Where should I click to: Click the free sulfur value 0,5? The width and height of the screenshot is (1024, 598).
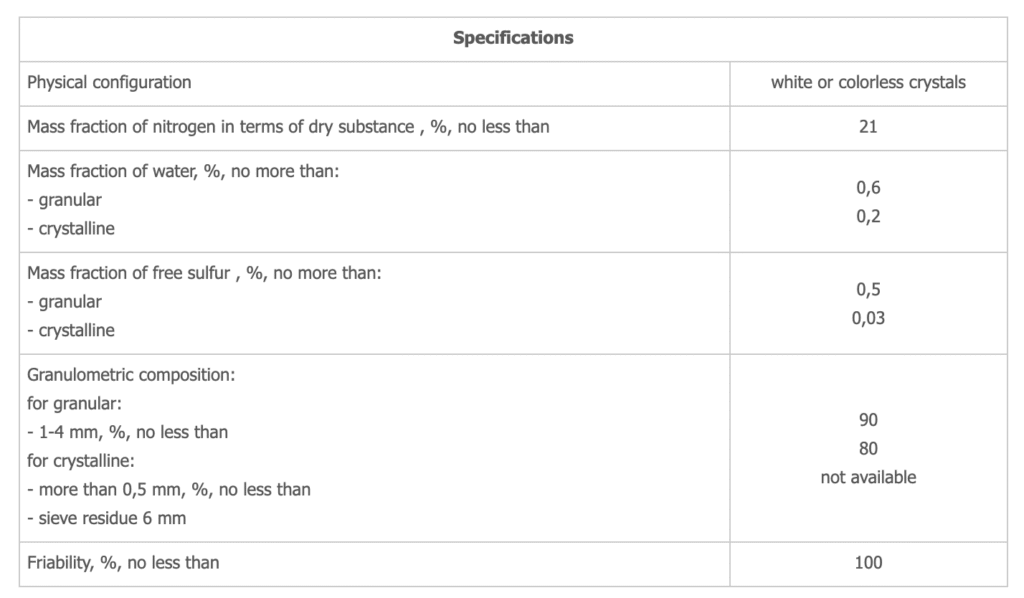click(868, 288)
